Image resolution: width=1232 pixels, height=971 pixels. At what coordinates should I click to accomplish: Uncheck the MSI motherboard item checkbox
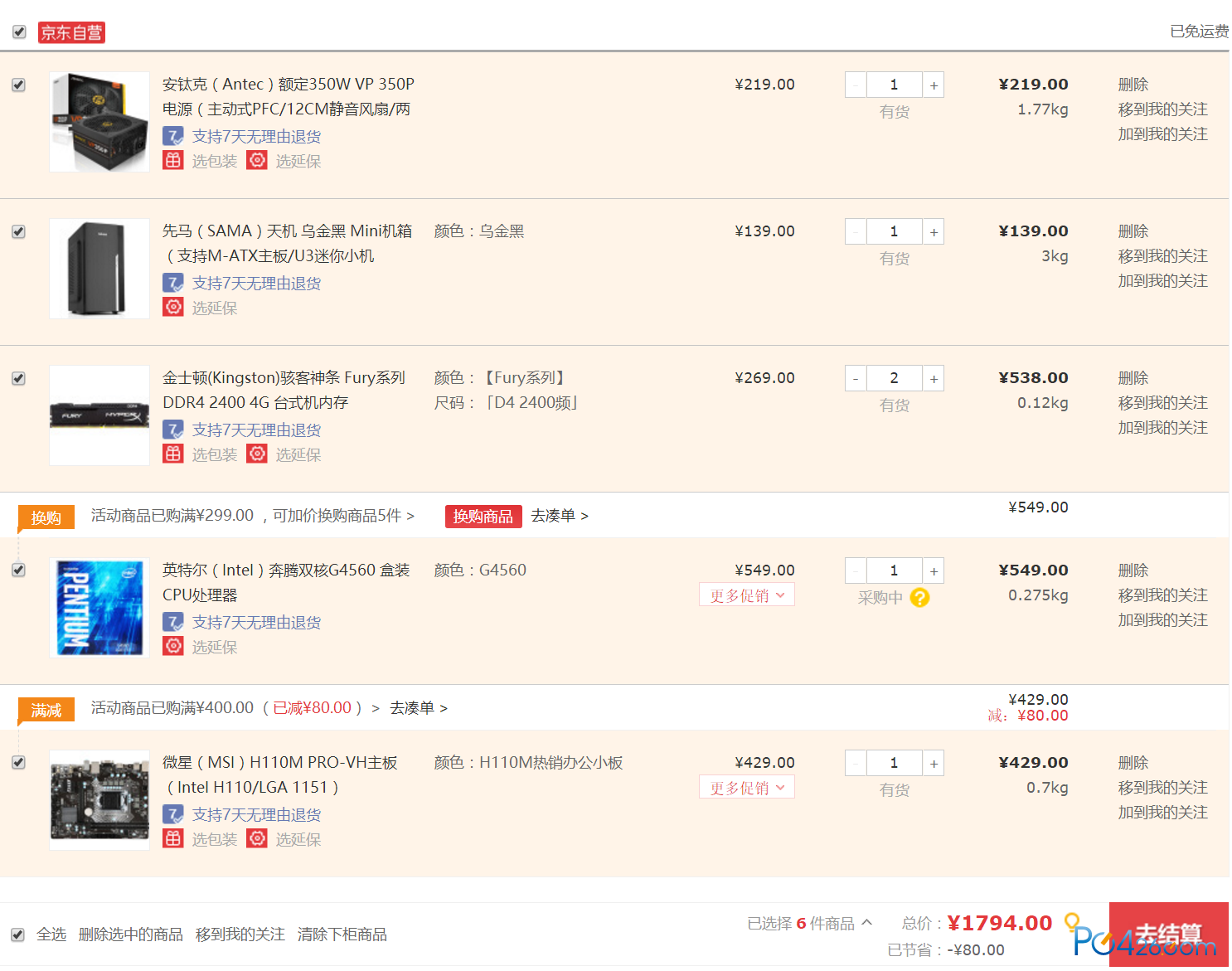[x=18, y=763]
